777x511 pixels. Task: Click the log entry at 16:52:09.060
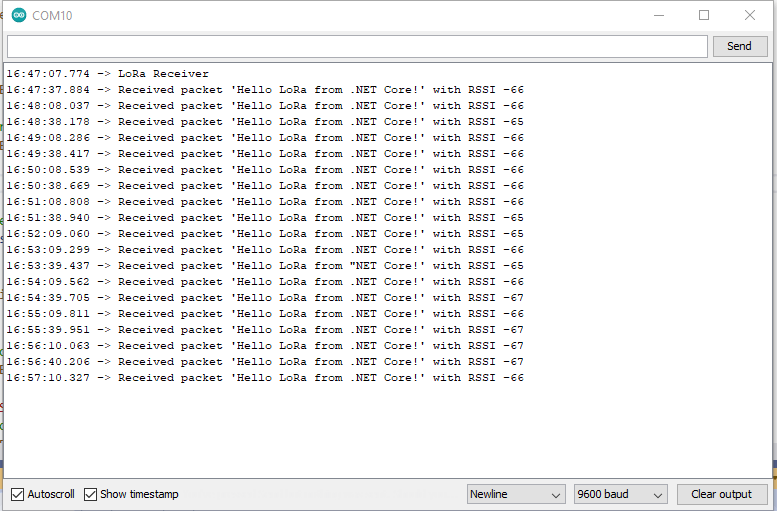tap(265, 234)
